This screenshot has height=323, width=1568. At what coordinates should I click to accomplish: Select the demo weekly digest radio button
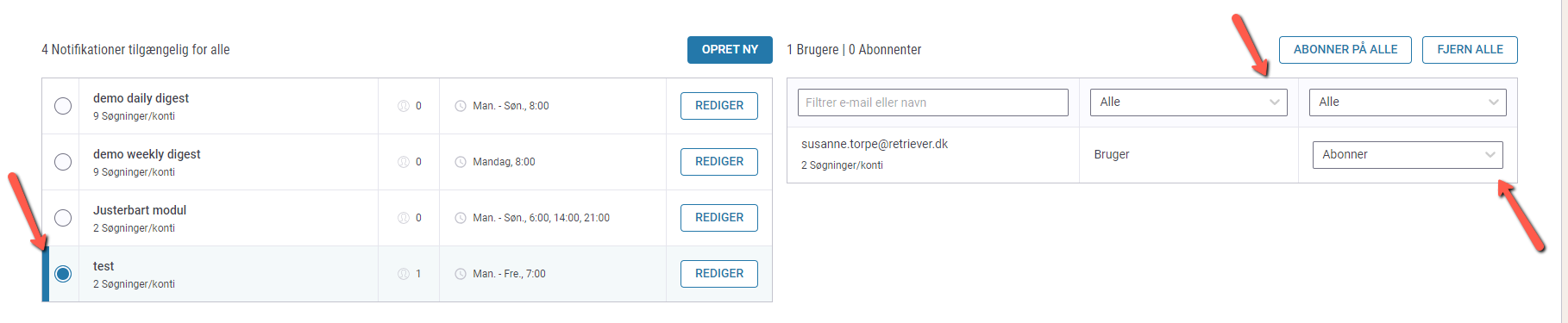(x=63, y=162)
